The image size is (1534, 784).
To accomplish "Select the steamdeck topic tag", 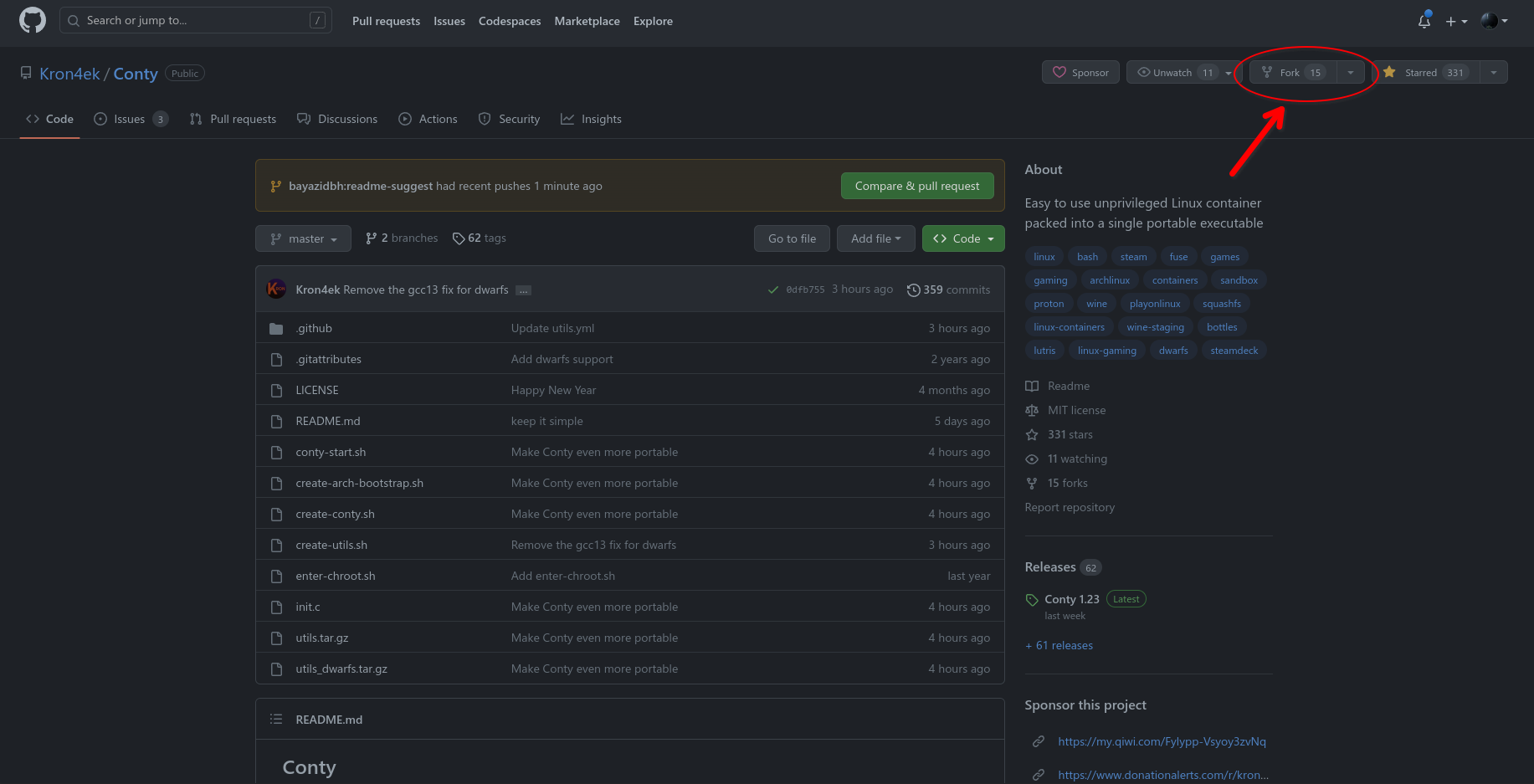I will tap(1234, 351).
